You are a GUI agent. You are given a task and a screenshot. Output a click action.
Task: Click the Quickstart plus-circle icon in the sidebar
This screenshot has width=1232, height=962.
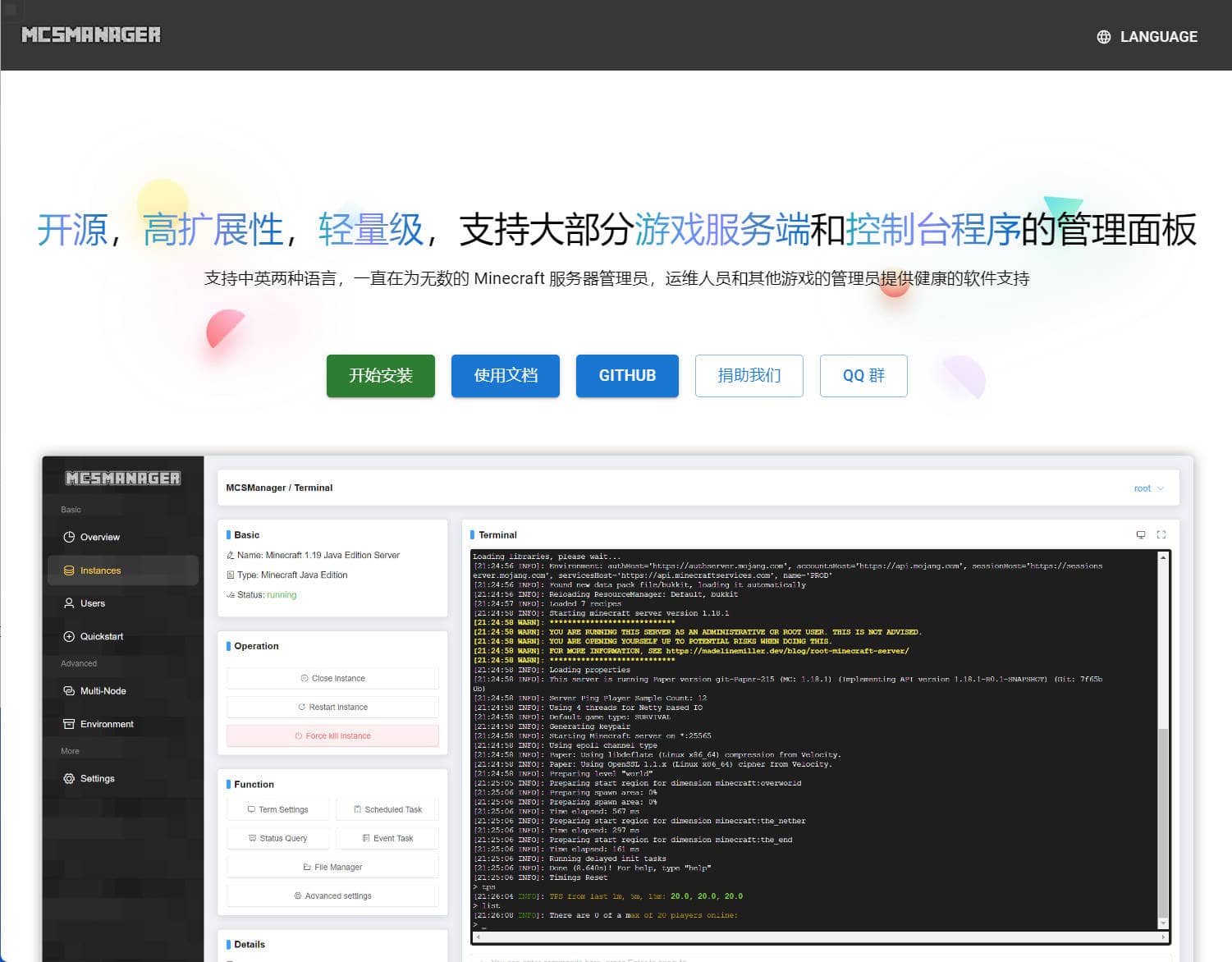coord(69,636)
